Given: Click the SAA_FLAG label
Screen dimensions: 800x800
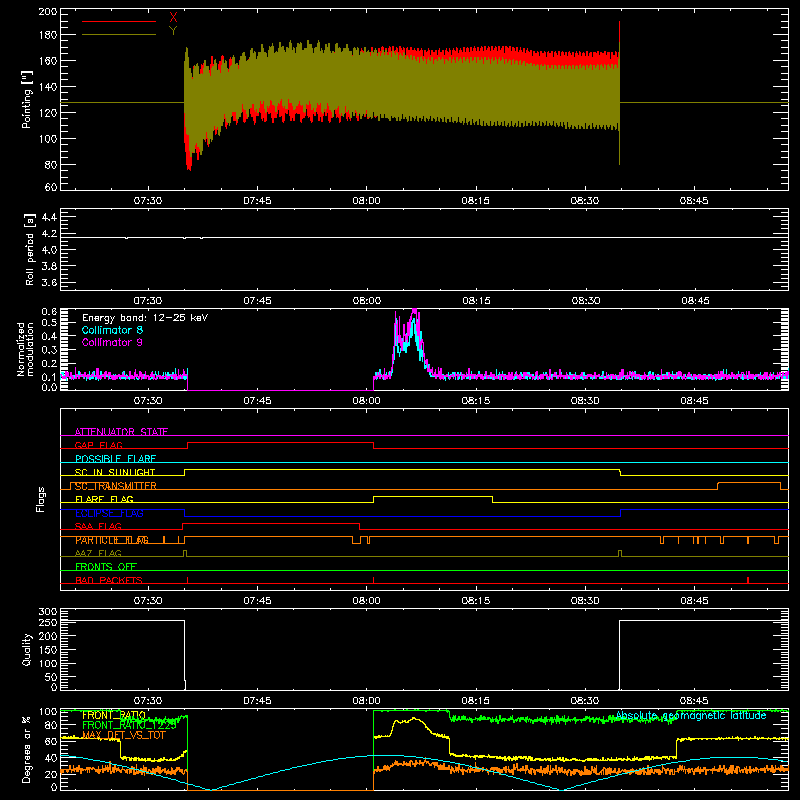Looking at the screenshot, I should 98,526.
